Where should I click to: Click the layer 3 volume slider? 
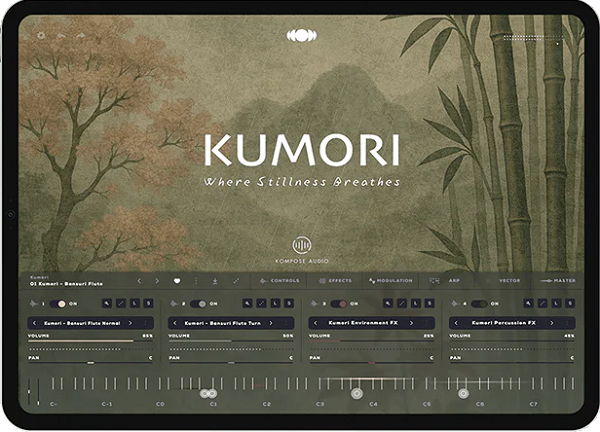pyautogui.click(x=371, y=341)
